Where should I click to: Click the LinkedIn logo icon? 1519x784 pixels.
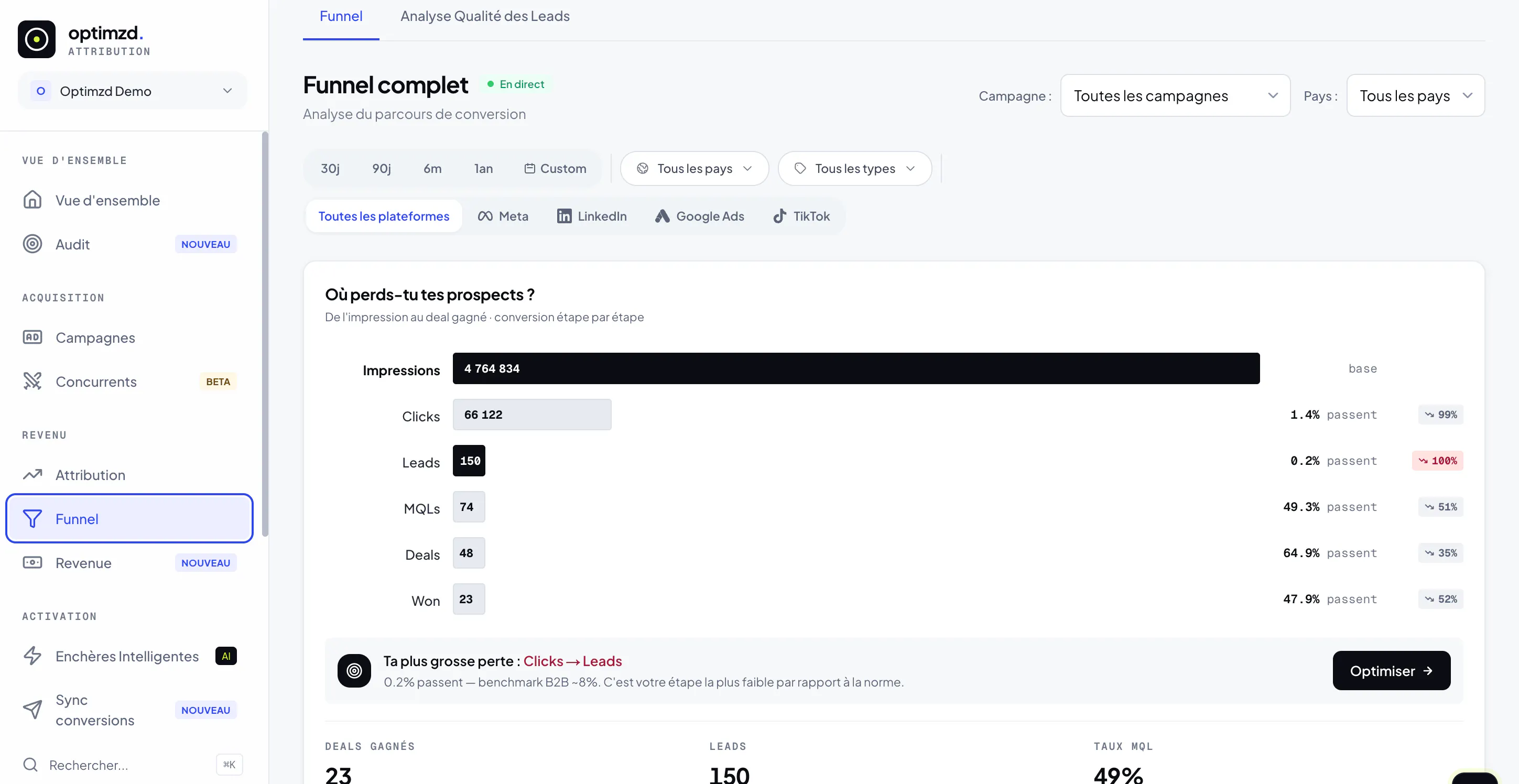tap(565, 216)
